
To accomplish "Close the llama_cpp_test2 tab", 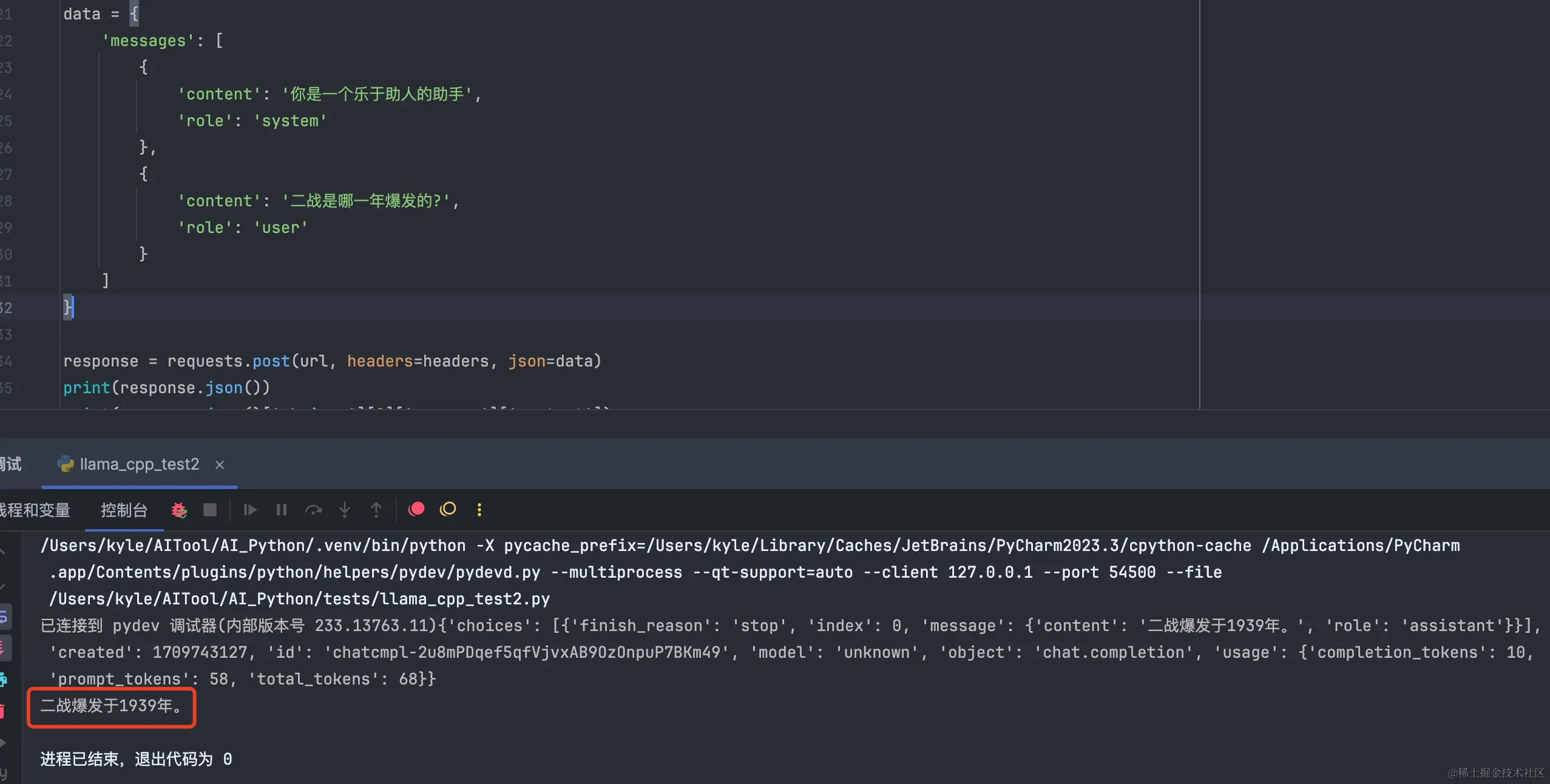I will (220, 465).
